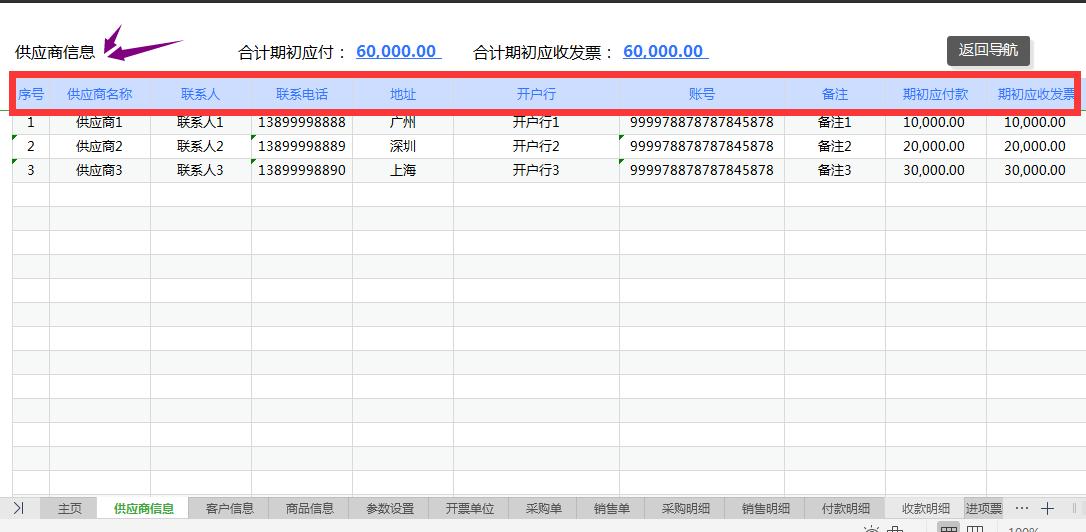
Task: Select phone number 13899998888 cell
Action: tap(302, 123)
